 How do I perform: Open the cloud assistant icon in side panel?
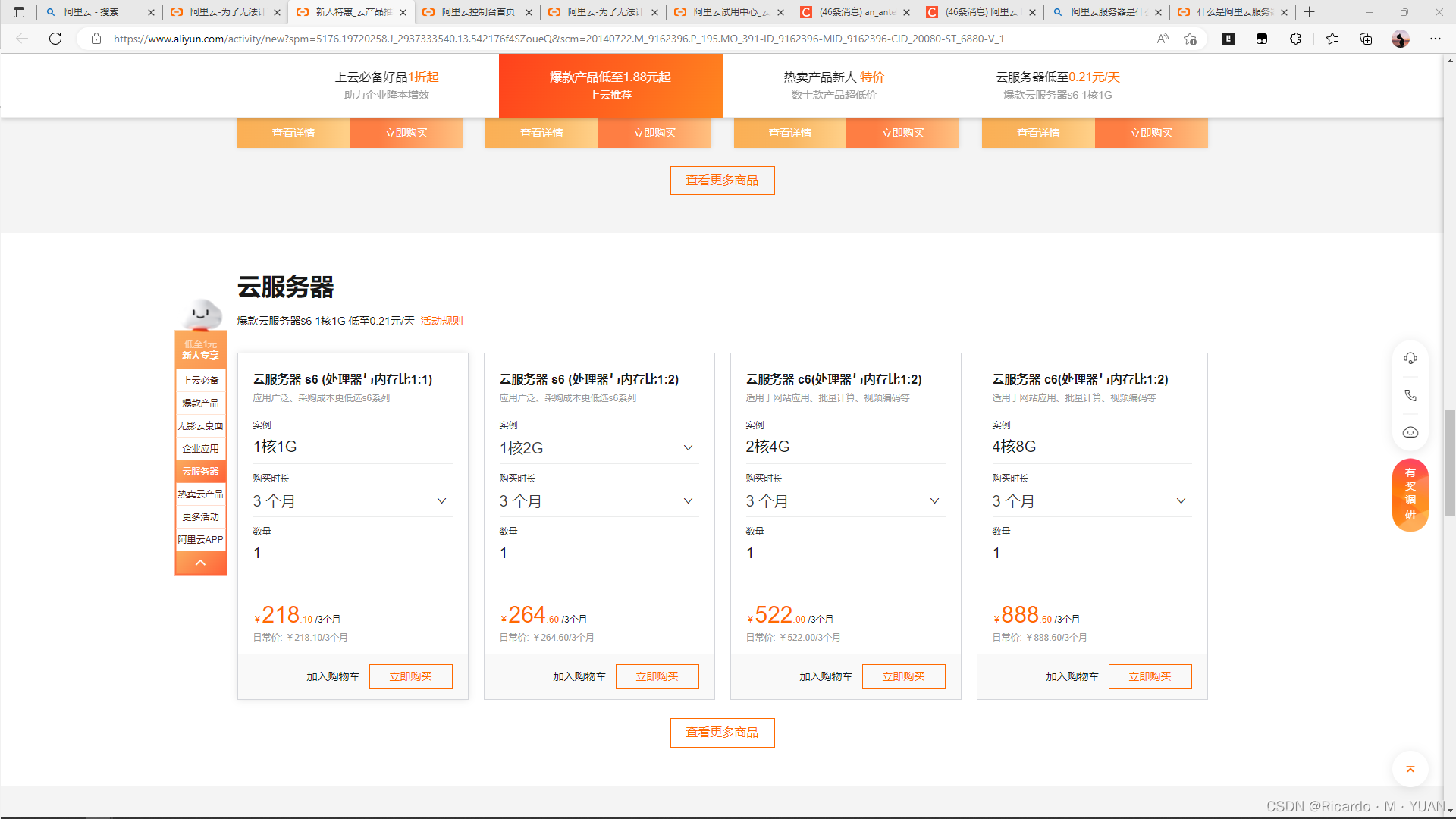point(1410,432)
